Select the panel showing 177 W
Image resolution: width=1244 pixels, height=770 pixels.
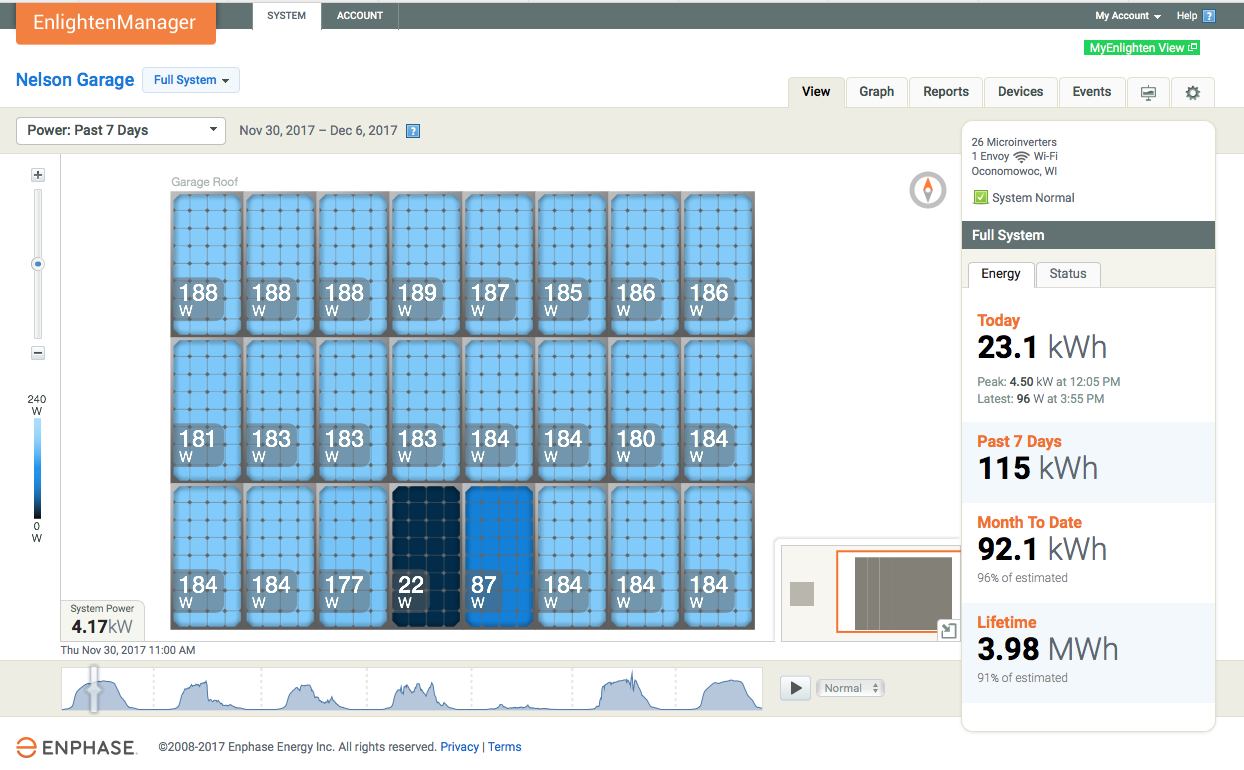click(x=353, y=557)
